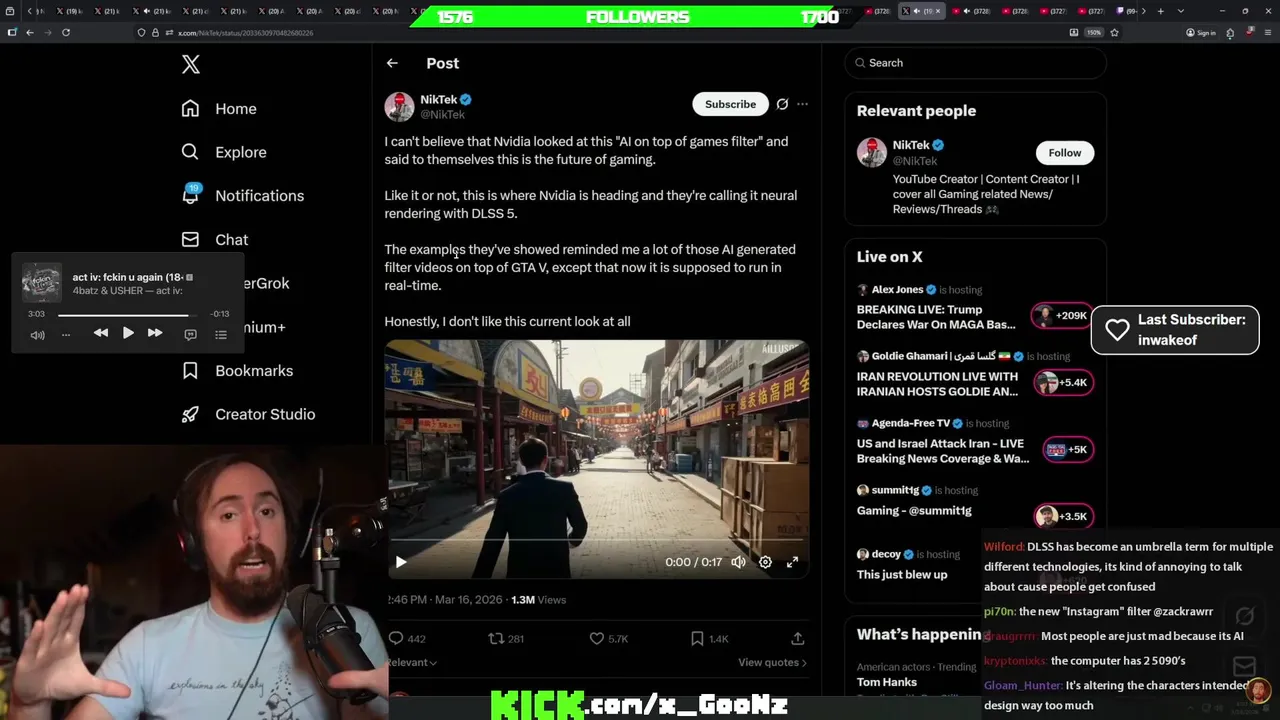Follow NikTek in Relevant people
The image size is (1280, 720).
[x=1065, y=153]
